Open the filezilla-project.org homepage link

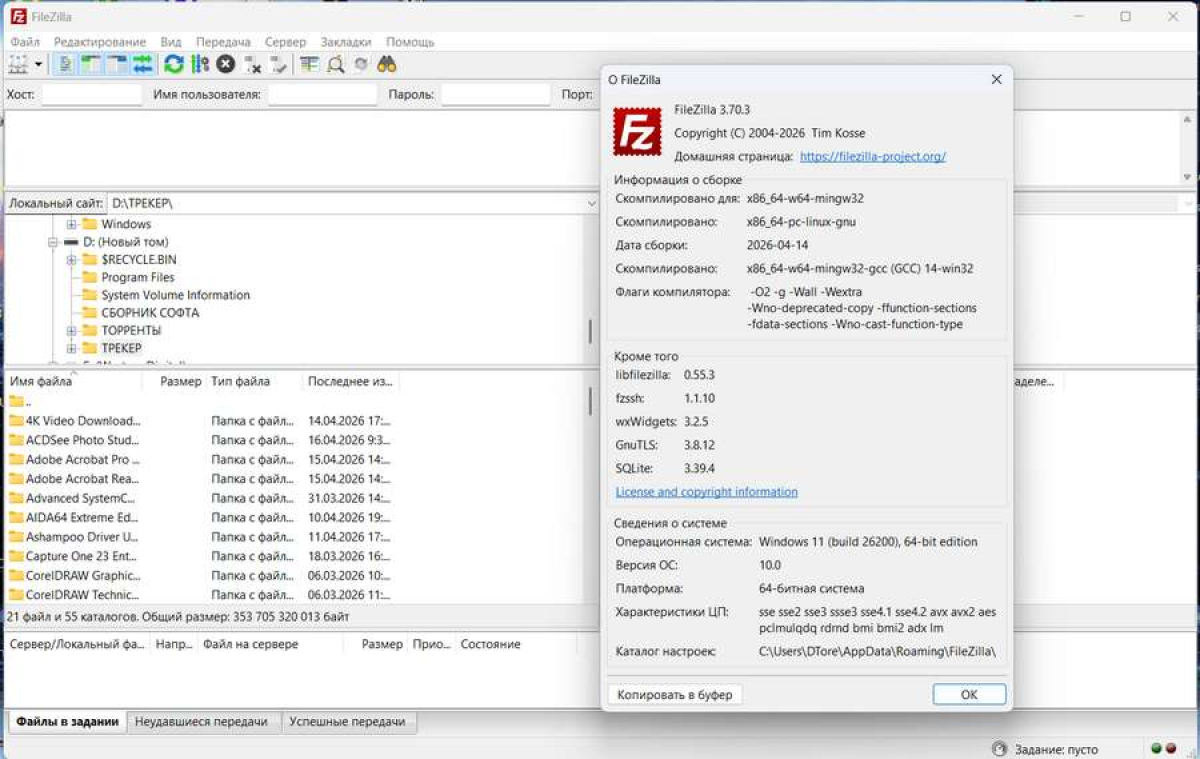pyautogui.click(x=872, y=157)
